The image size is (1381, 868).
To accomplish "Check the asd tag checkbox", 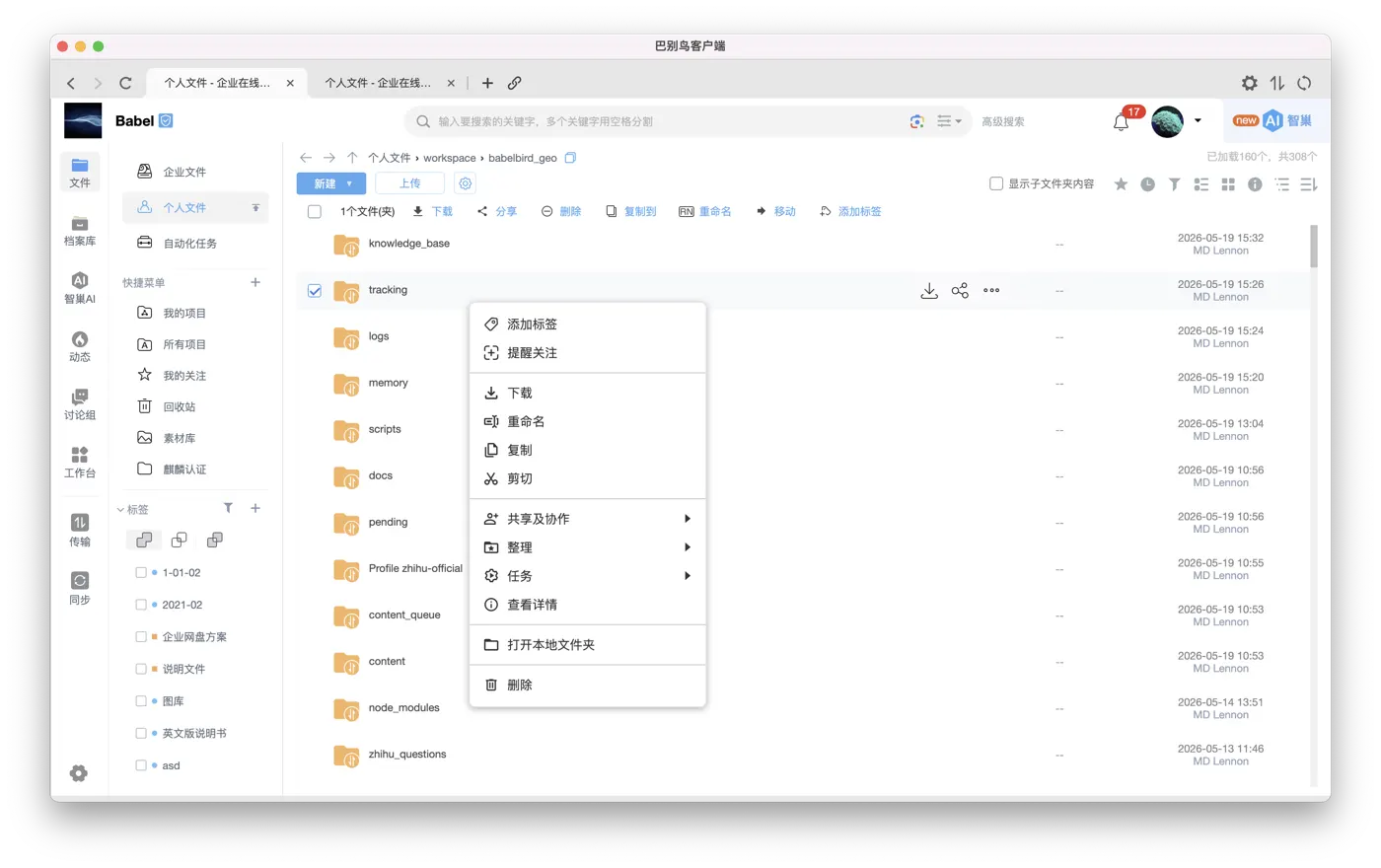I will tap(141, 765).
